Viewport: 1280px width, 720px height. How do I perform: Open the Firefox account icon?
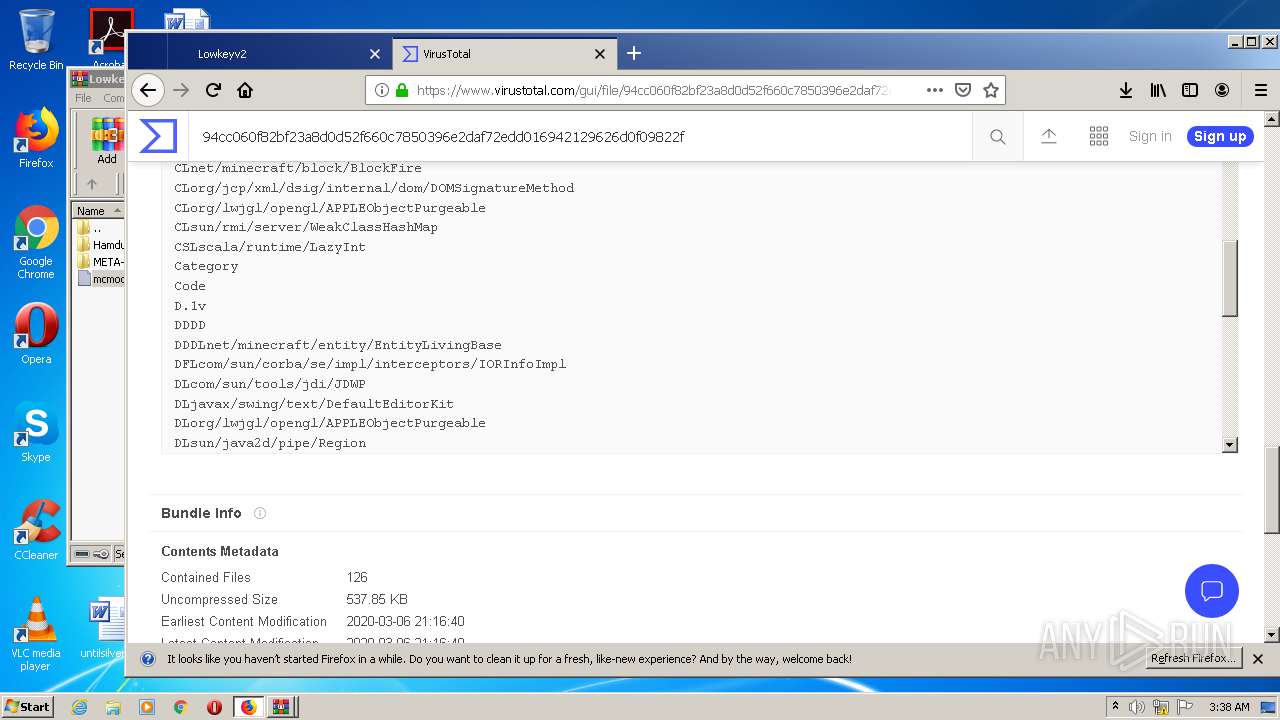click(x=1222, y=90)
